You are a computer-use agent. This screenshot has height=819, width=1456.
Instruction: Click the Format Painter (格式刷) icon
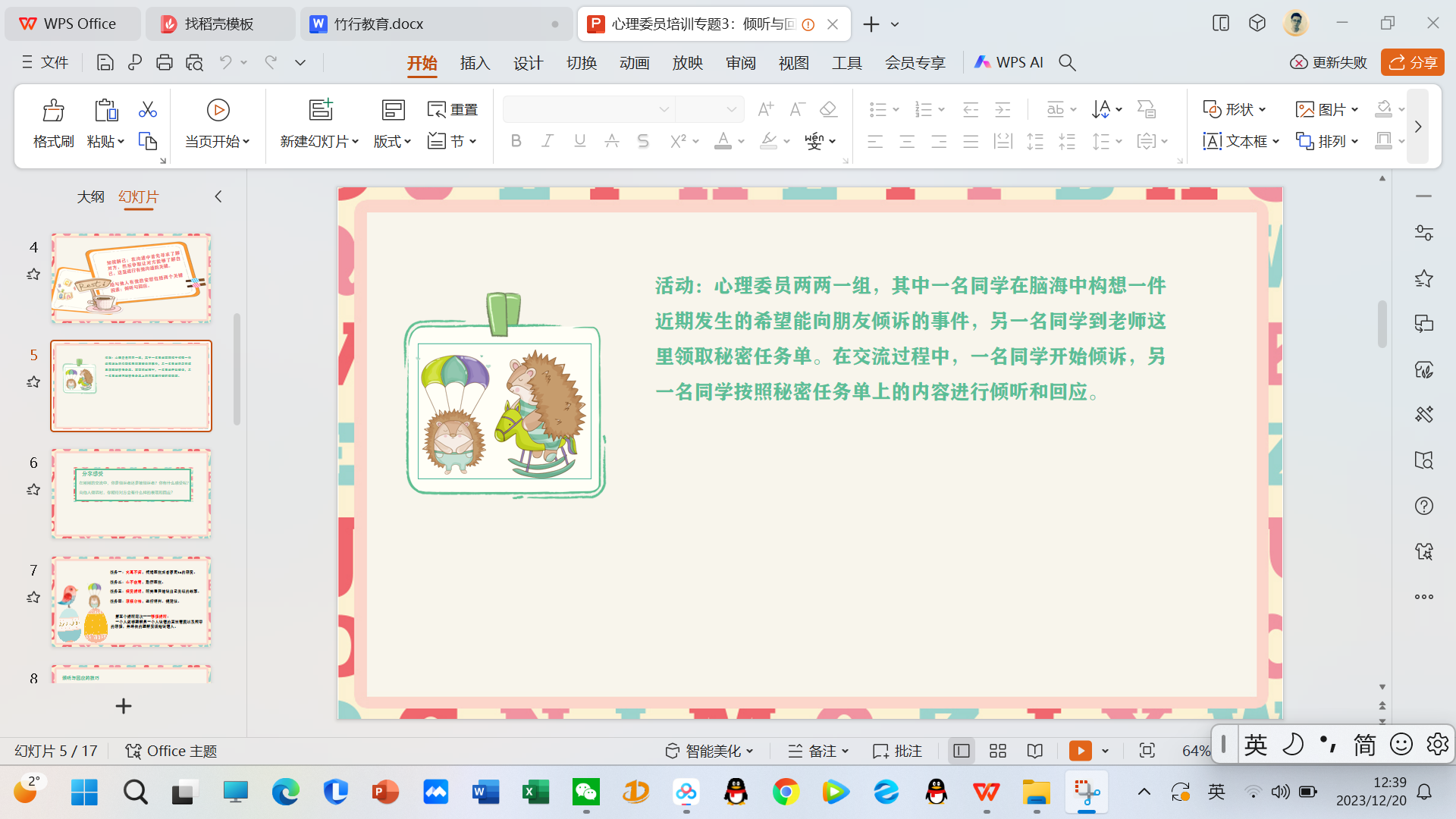click(53, 111)
